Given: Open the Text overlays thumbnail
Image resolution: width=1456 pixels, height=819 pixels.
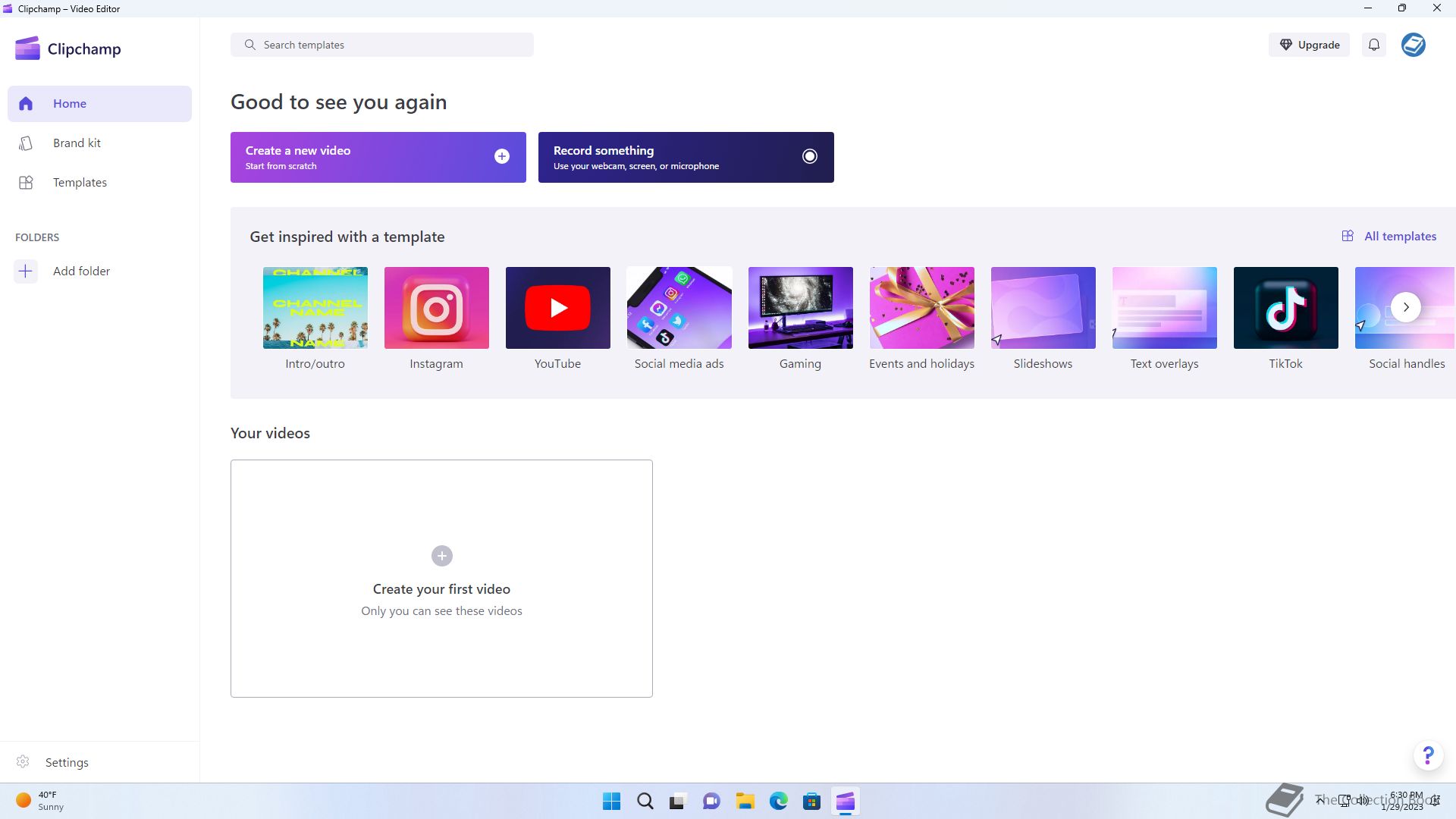Looking at the screenshot, I should pyautogui.click(x=1165, y=308).
